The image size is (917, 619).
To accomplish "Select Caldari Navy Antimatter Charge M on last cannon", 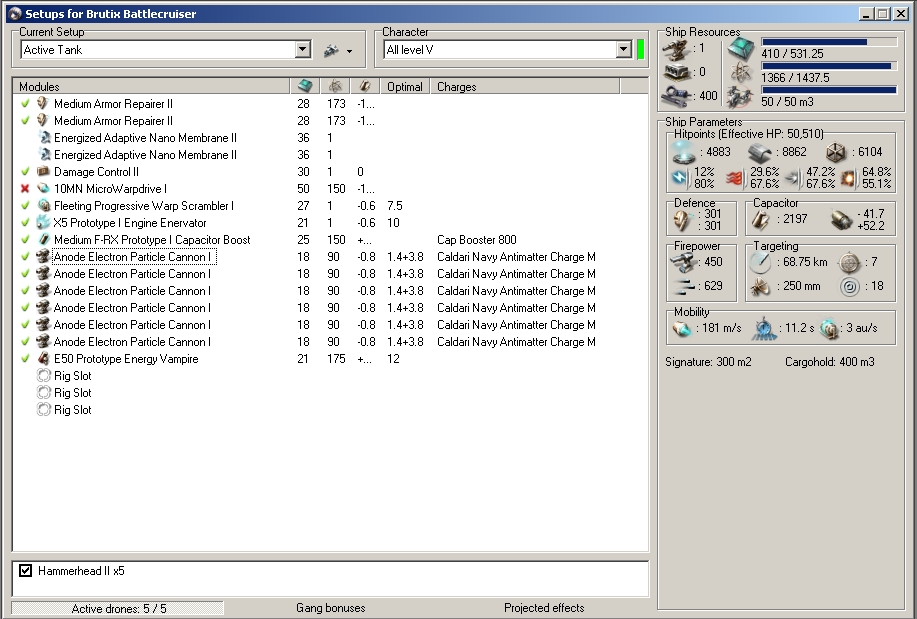I will (516, 342).
